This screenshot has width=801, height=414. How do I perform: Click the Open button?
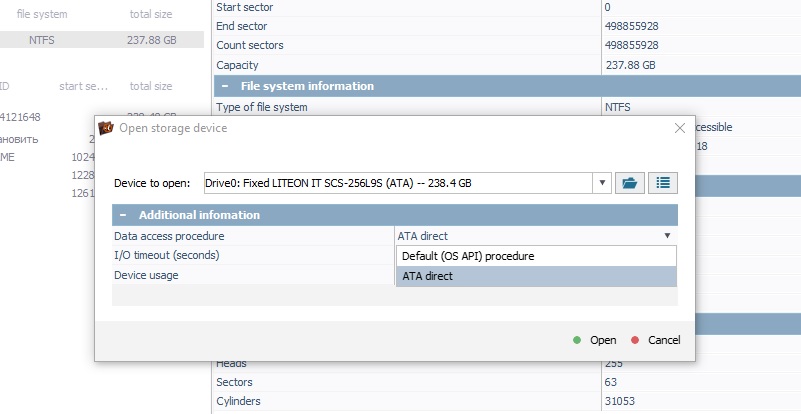pos(595,340)
